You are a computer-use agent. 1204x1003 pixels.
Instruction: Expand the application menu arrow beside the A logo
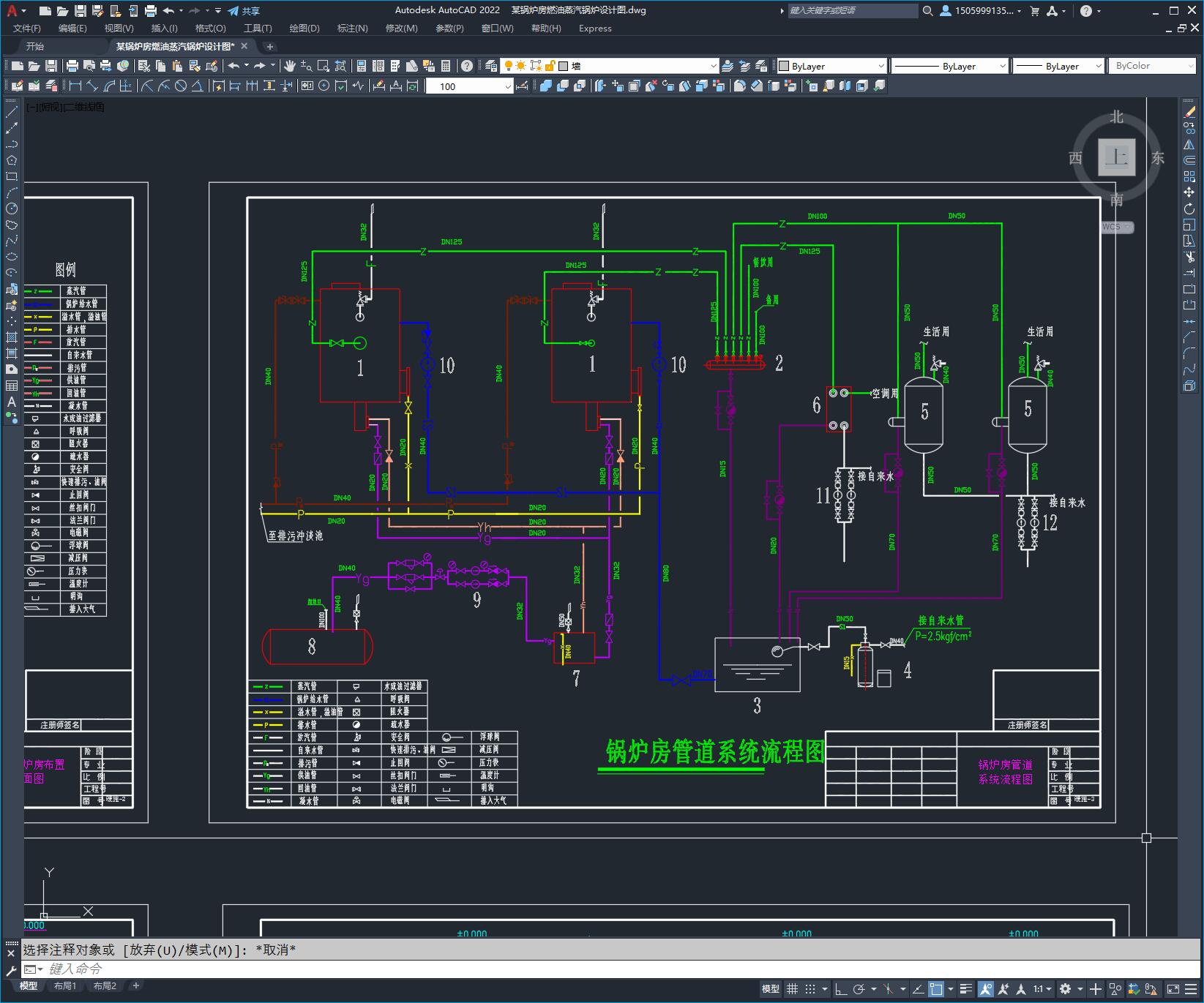click(23, 11)
